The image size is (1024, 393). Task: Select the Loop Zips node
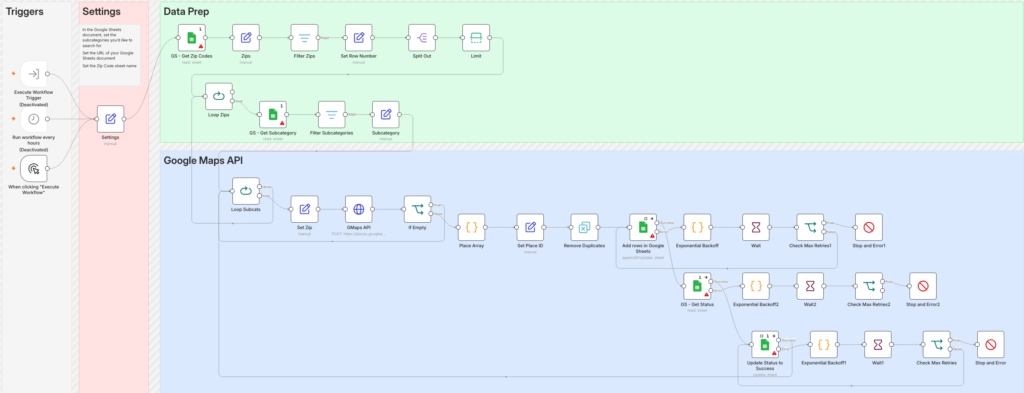pos(219,96)
